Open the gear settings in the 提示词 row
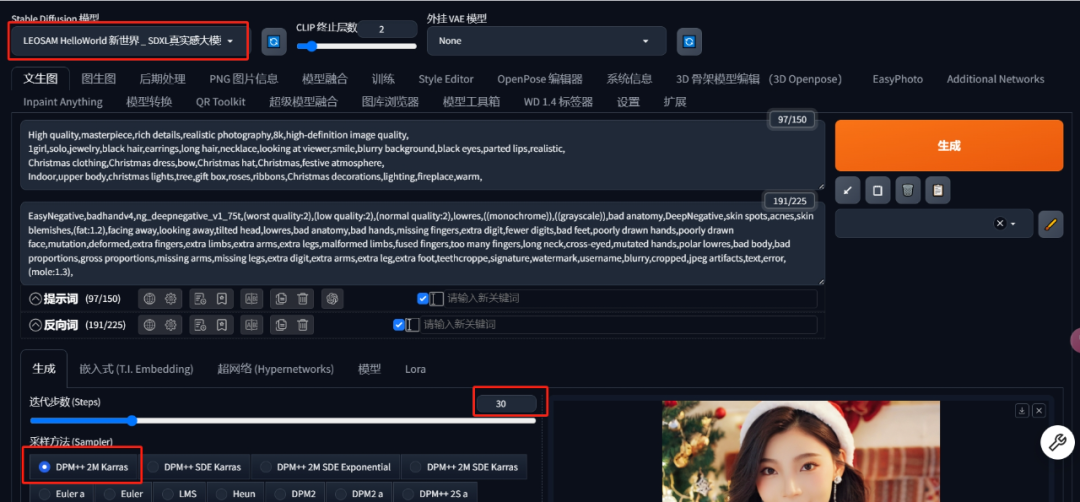 (171, 299)
